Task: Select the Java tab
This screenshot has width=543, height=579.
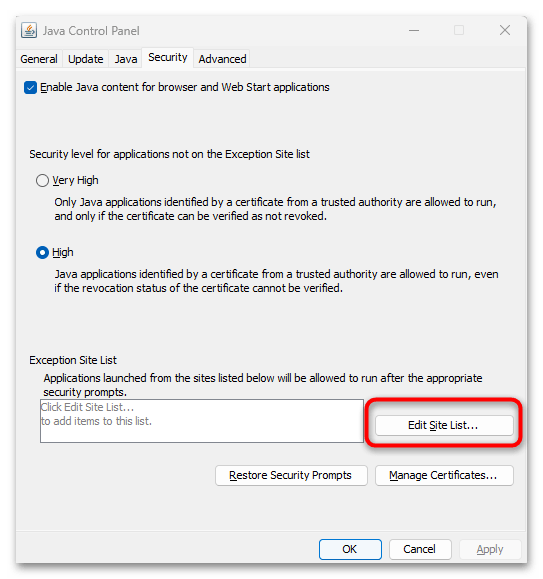Action: click(126, 59)
